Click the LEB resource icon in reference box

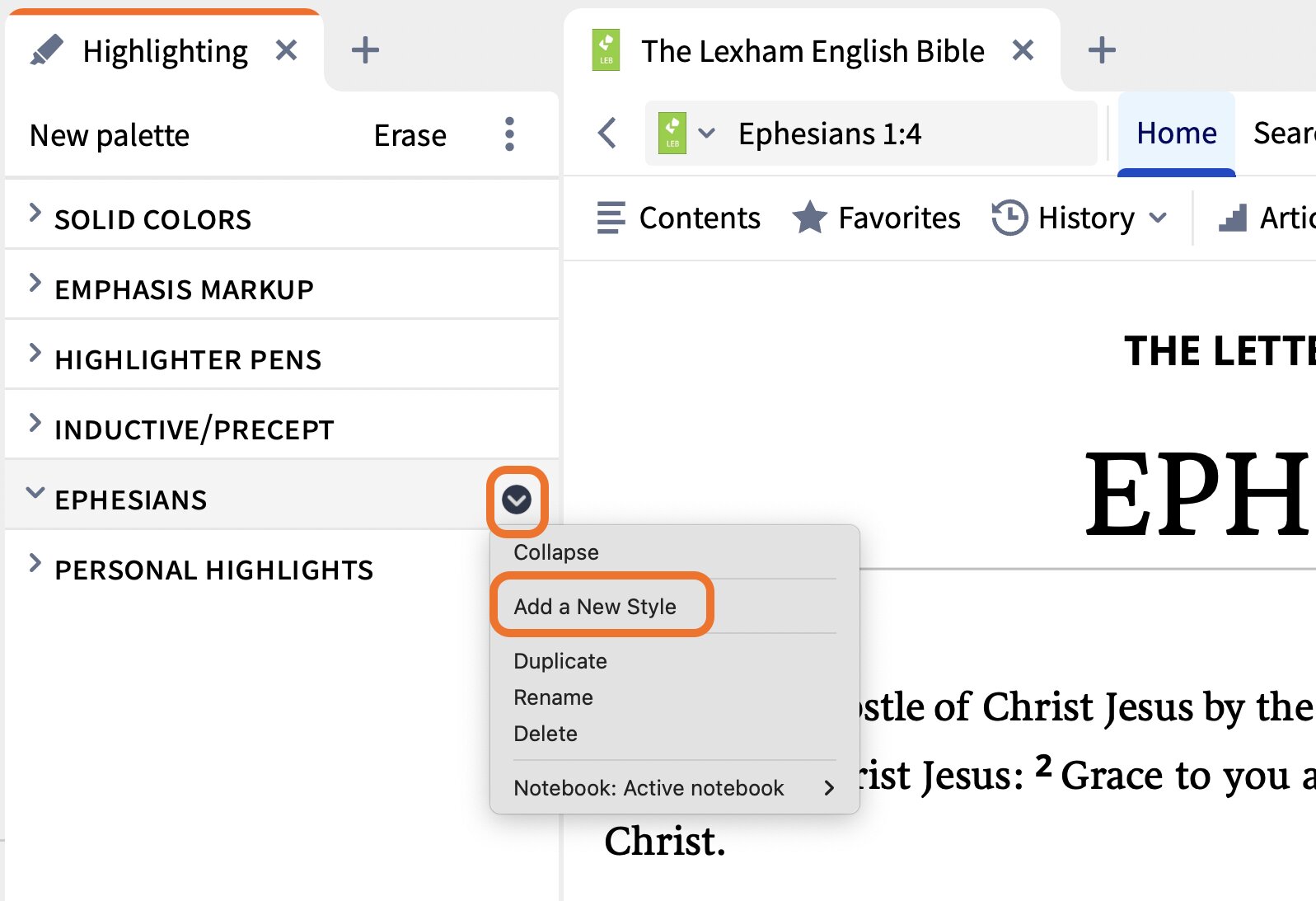[672, 133]
